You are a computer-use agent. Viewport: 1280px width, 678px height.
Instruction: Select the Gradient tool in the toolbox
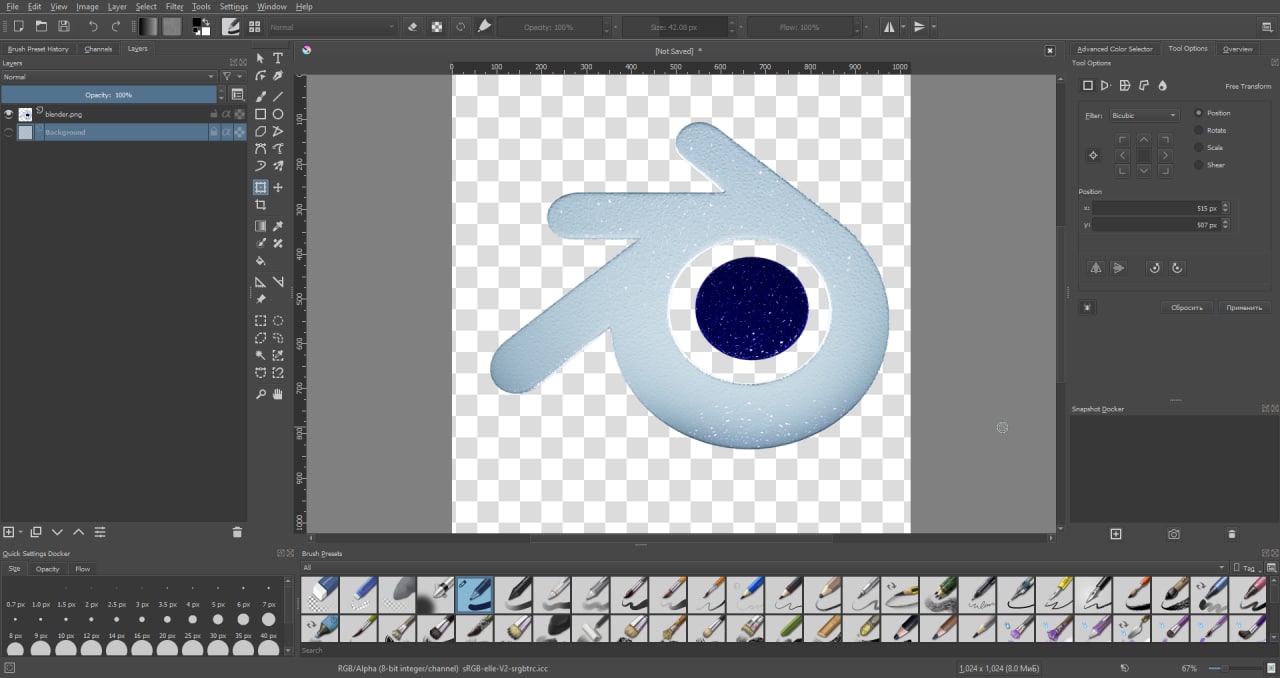click(261, 227)
